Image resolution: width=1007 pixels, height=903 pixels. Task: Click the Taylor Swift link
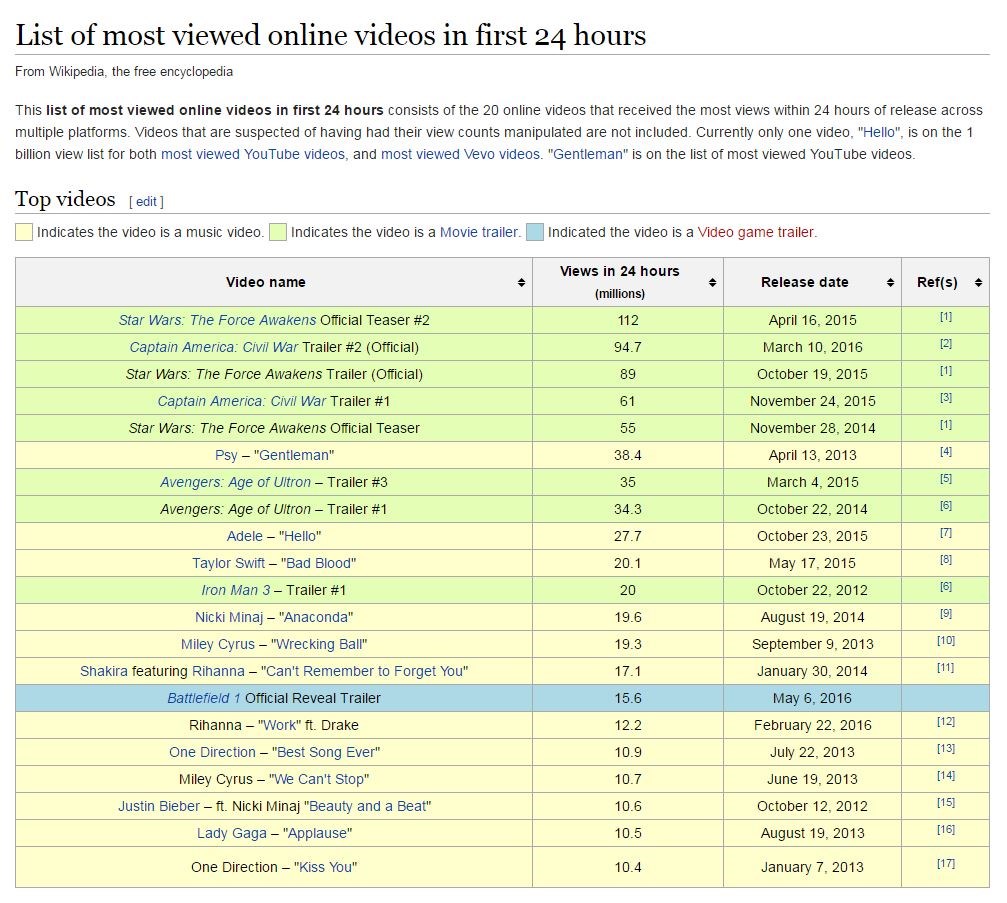tap(229, 563)
